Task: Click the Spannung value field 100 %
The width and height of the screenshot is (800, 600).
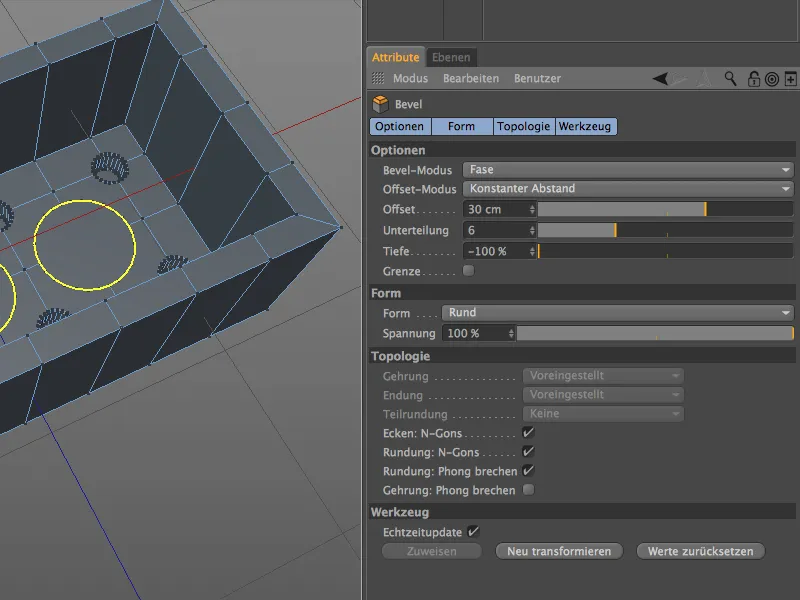Action: [x=474, y=334]
